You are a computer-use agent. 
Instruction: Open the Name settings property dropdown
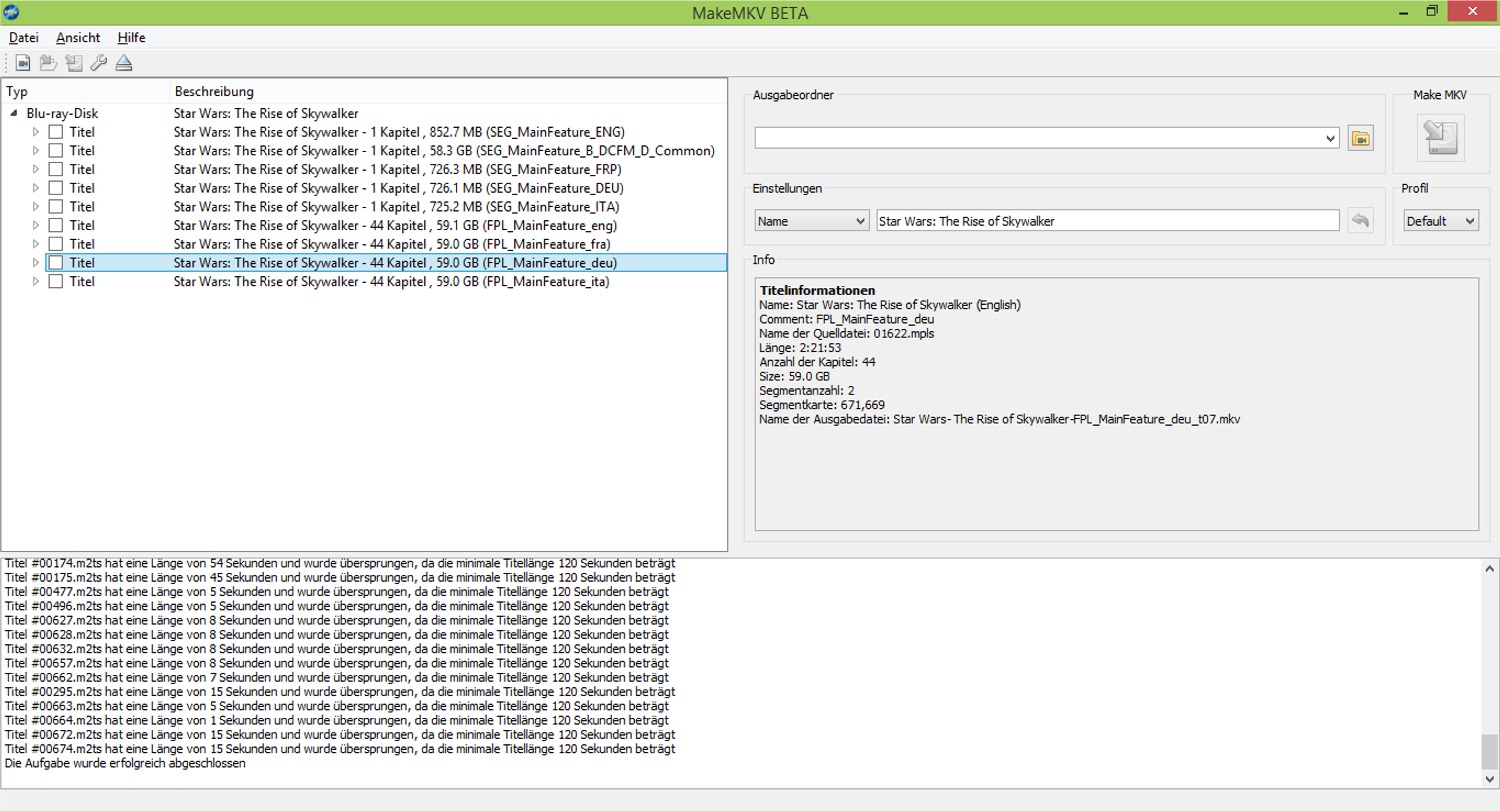812,220
